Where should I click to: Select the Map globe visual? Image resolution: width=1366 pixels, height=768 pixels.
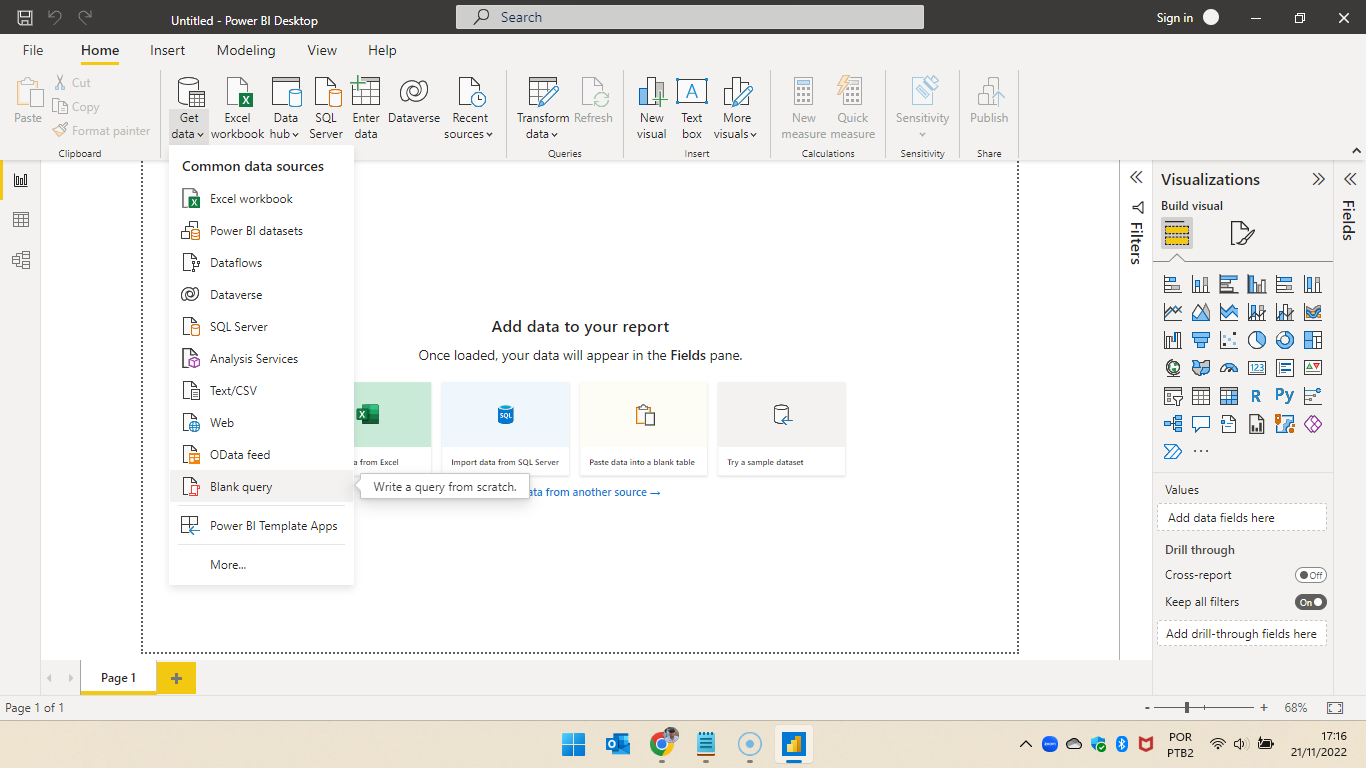(1173, 368)
